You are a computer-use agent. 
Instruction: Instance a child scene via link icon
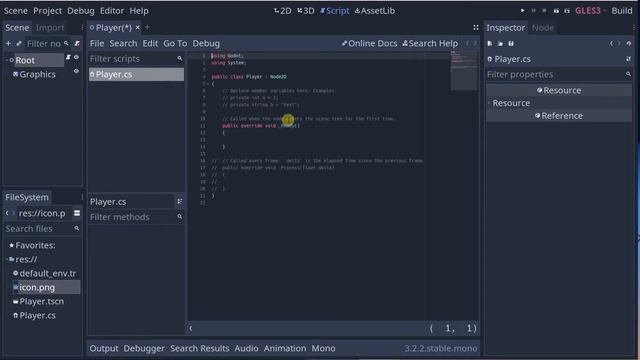click(19, 43)
